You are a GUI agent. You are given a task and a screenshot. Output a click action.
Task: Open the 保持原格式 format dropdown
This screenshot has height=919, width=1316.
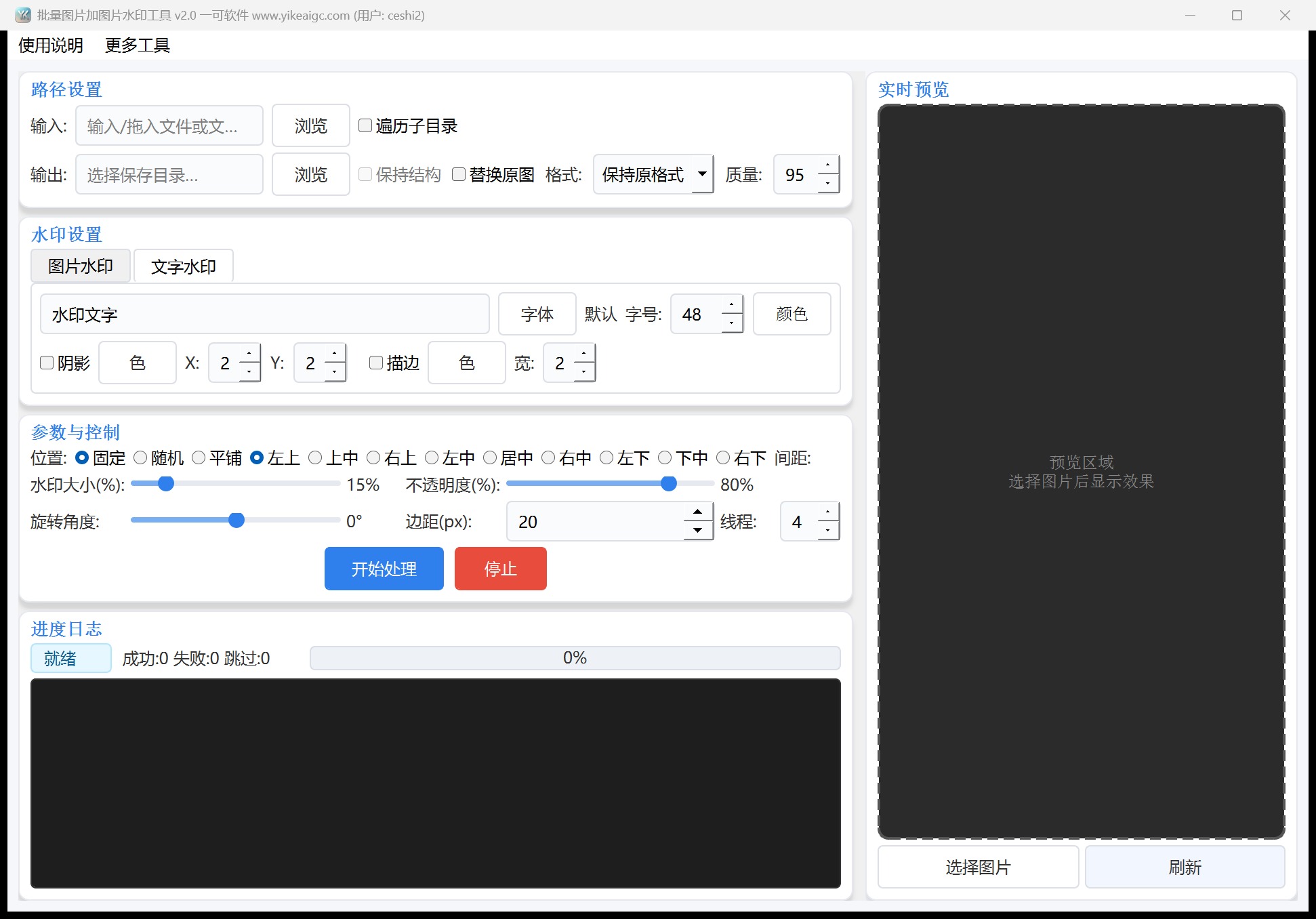point(653,175)
